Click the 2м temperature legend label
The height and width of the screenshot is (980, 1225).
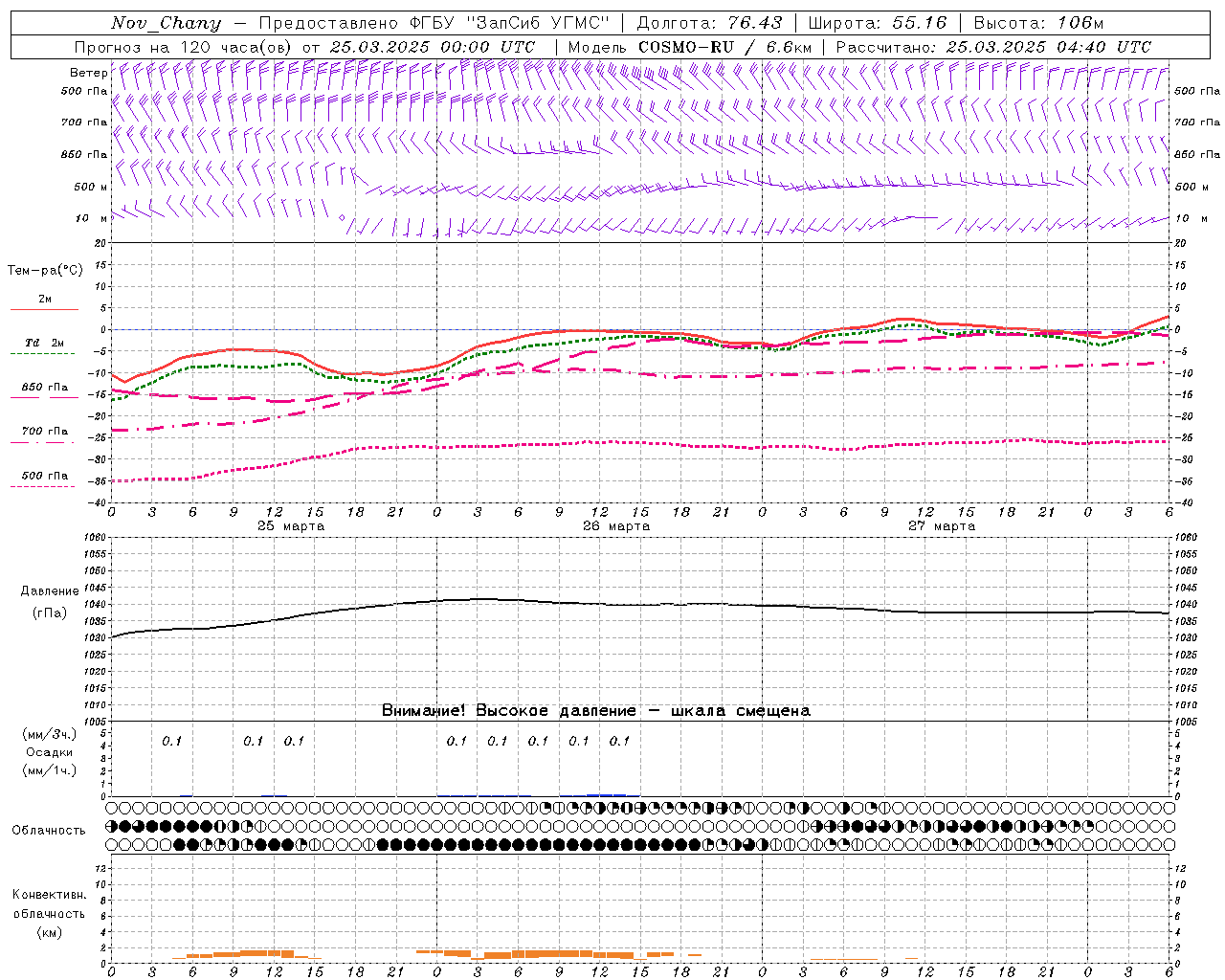pyautogui.click(x=45, y=299)
